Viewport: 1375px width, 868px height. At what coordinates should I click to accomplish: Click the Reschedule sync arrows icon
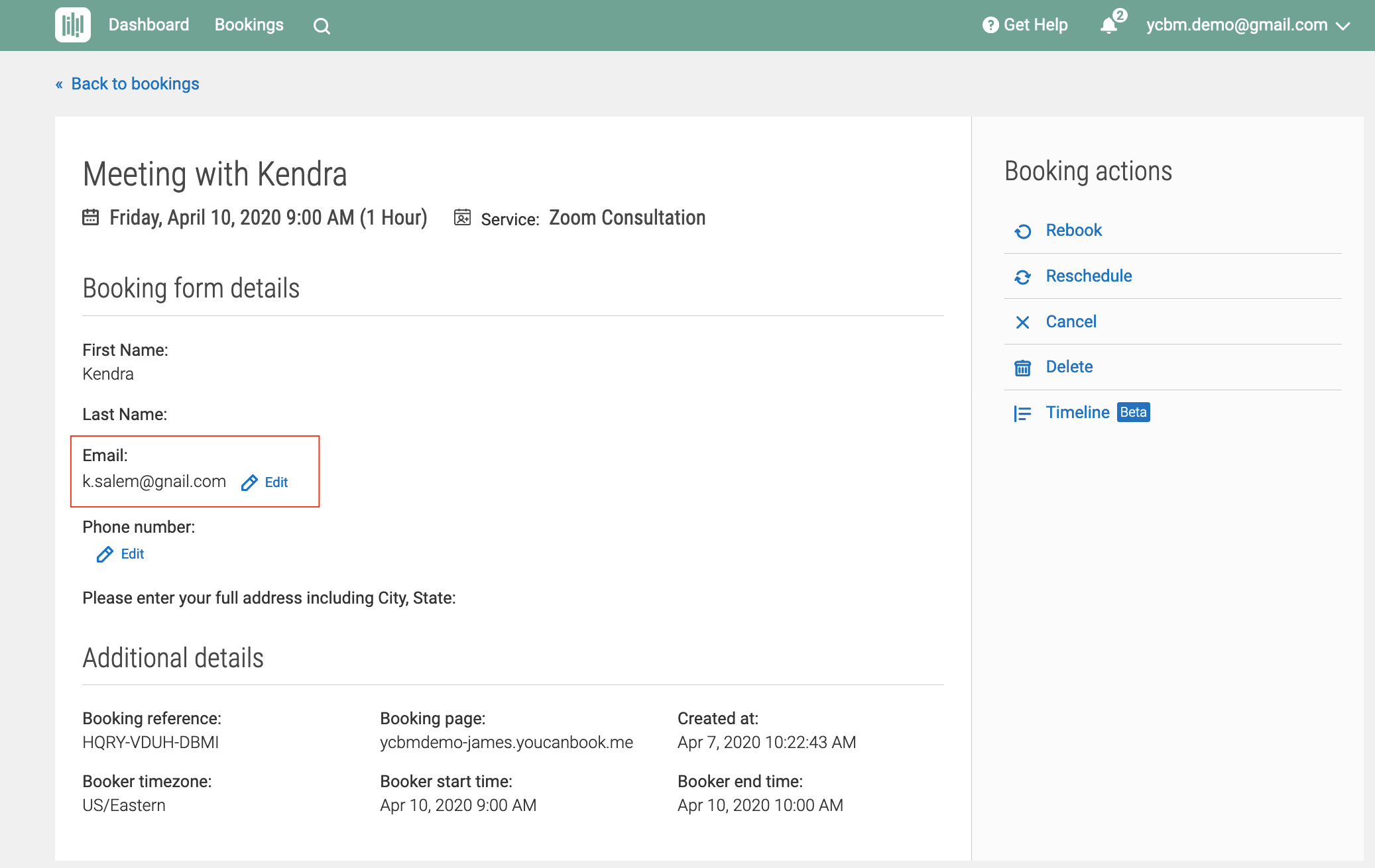[1023, 276]
